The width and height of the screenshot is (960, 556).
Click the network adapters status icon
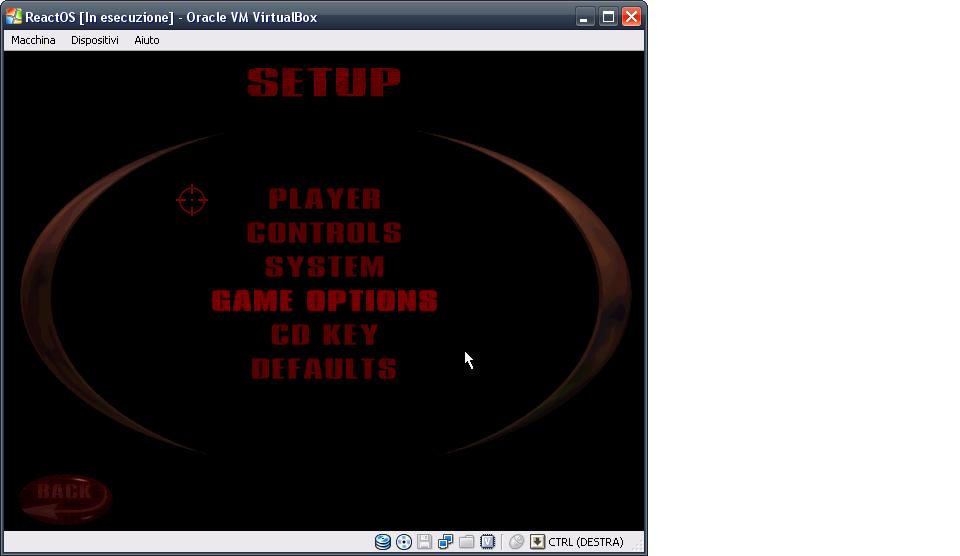[x=445, y=542]
